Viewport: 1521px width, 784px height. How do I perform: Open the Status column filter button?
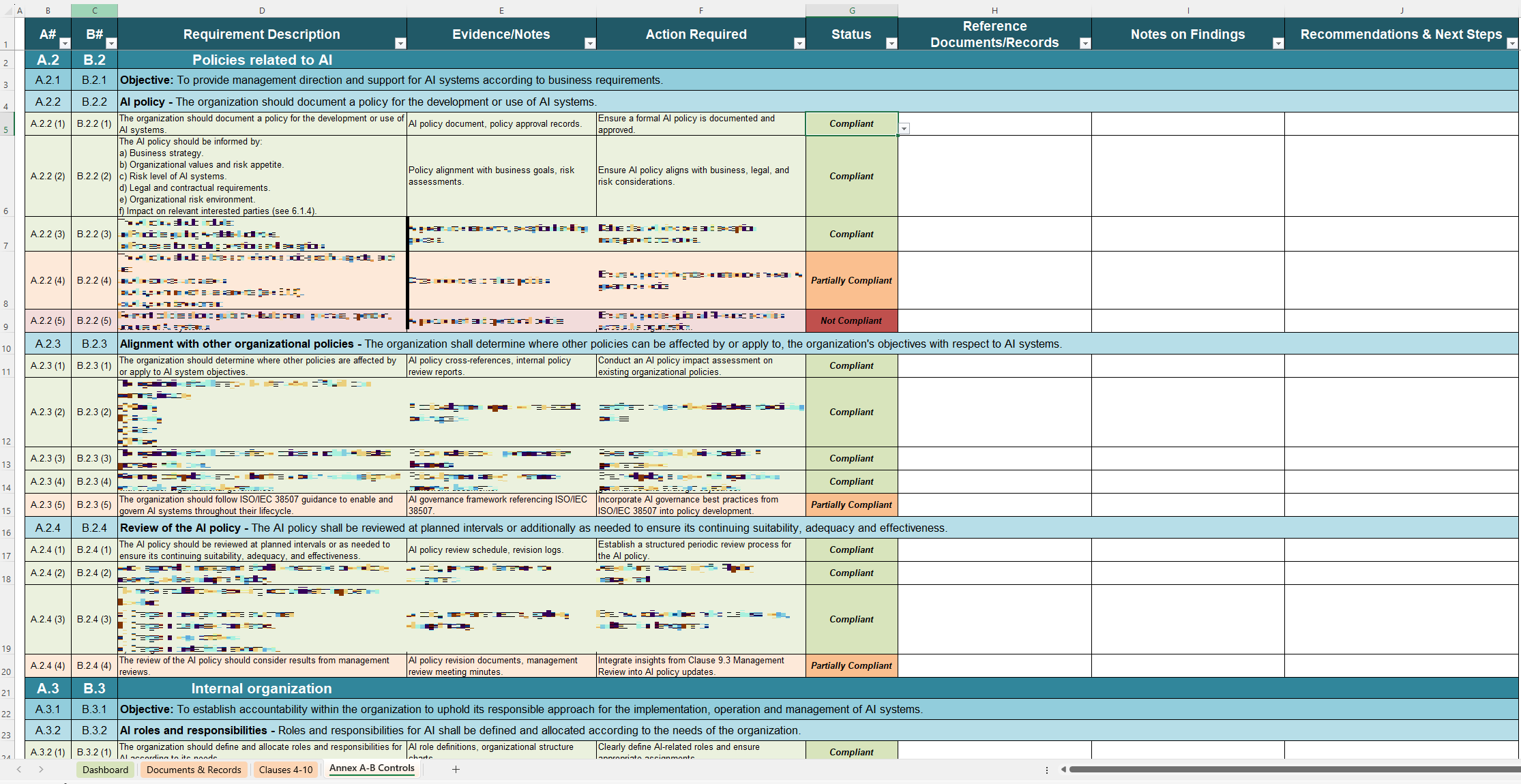[x=891, y=44]
